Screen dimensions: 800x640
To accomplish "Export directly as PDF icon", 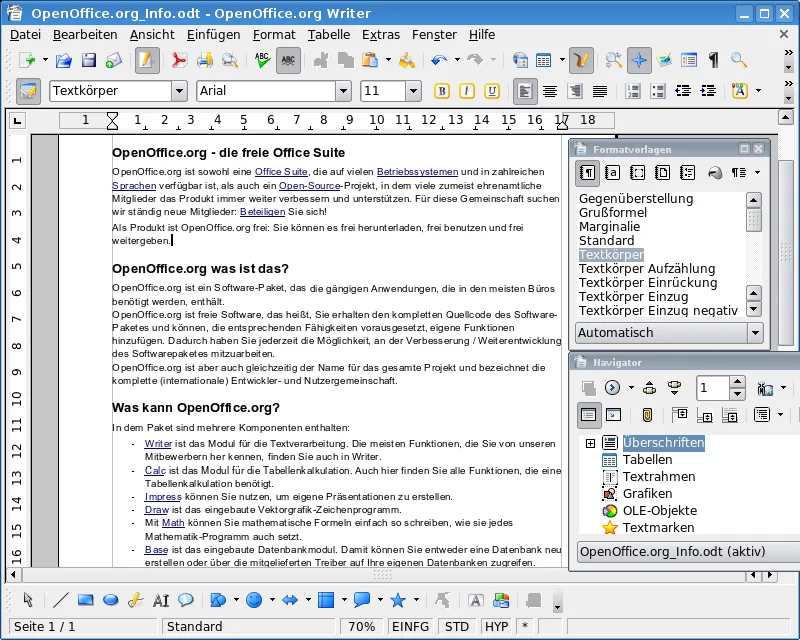I will tap(179, 61).
